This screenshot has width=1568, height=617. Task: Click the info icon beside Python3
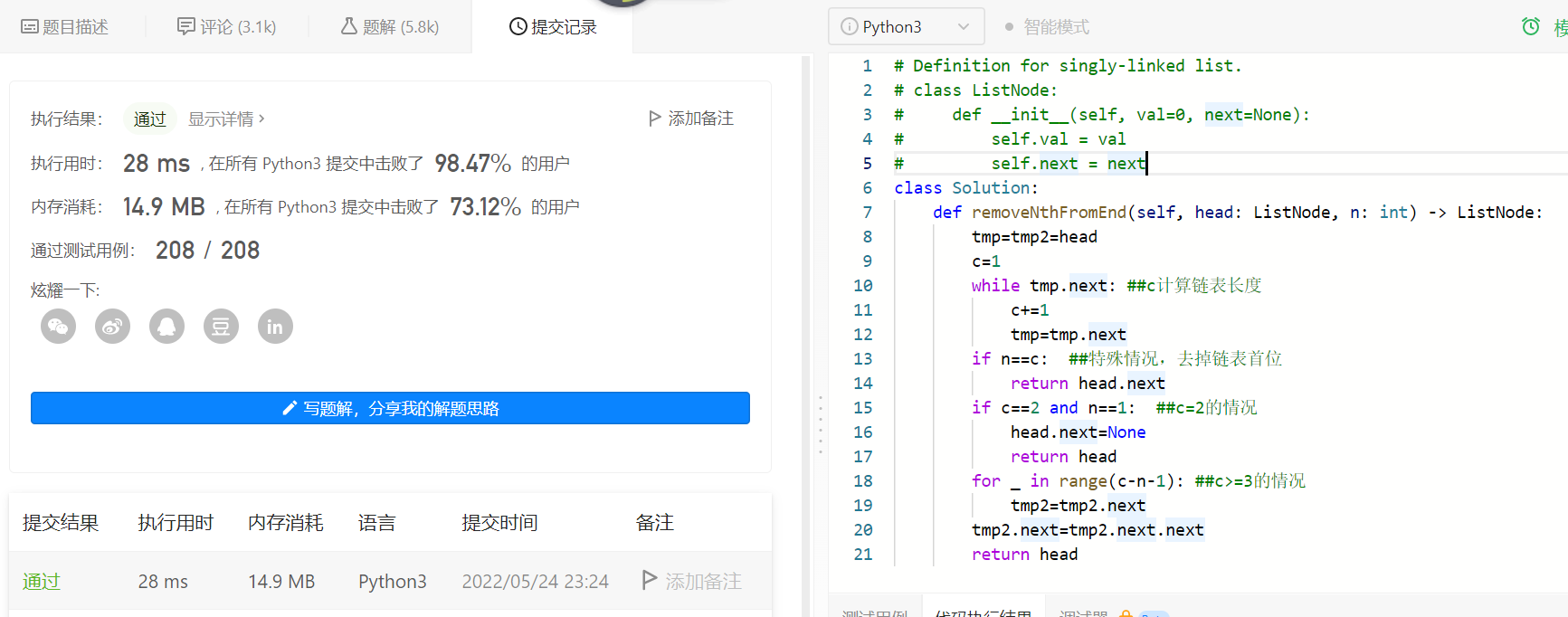(x=849, y=27)
